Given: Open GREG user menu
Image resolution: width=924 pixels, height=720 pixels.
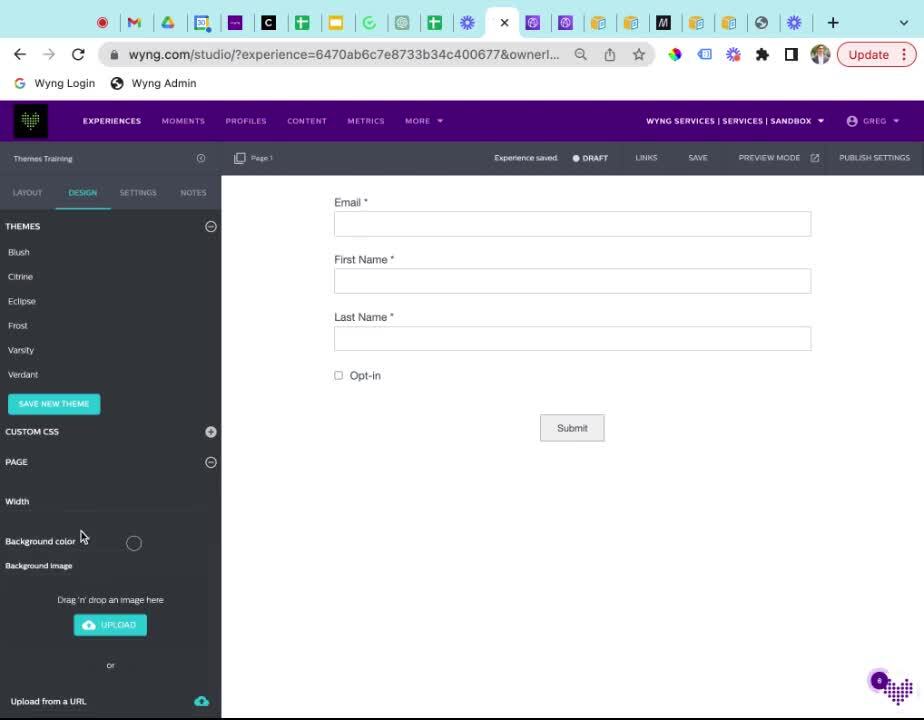Looking at the screenshot, I should [873, 121].
